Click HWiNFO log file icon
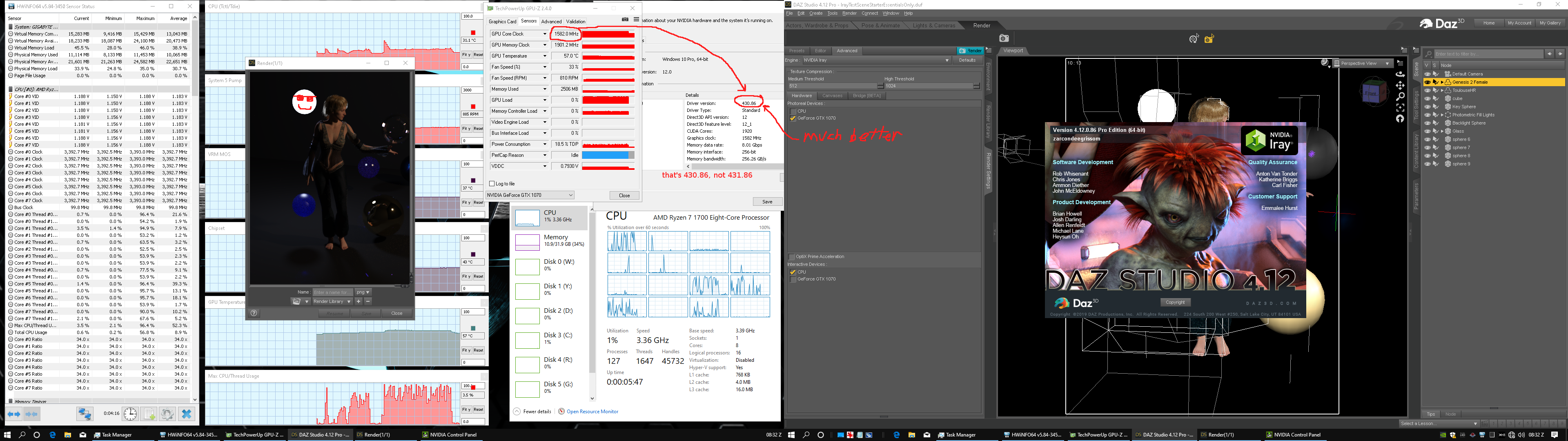 pos(149,414)
